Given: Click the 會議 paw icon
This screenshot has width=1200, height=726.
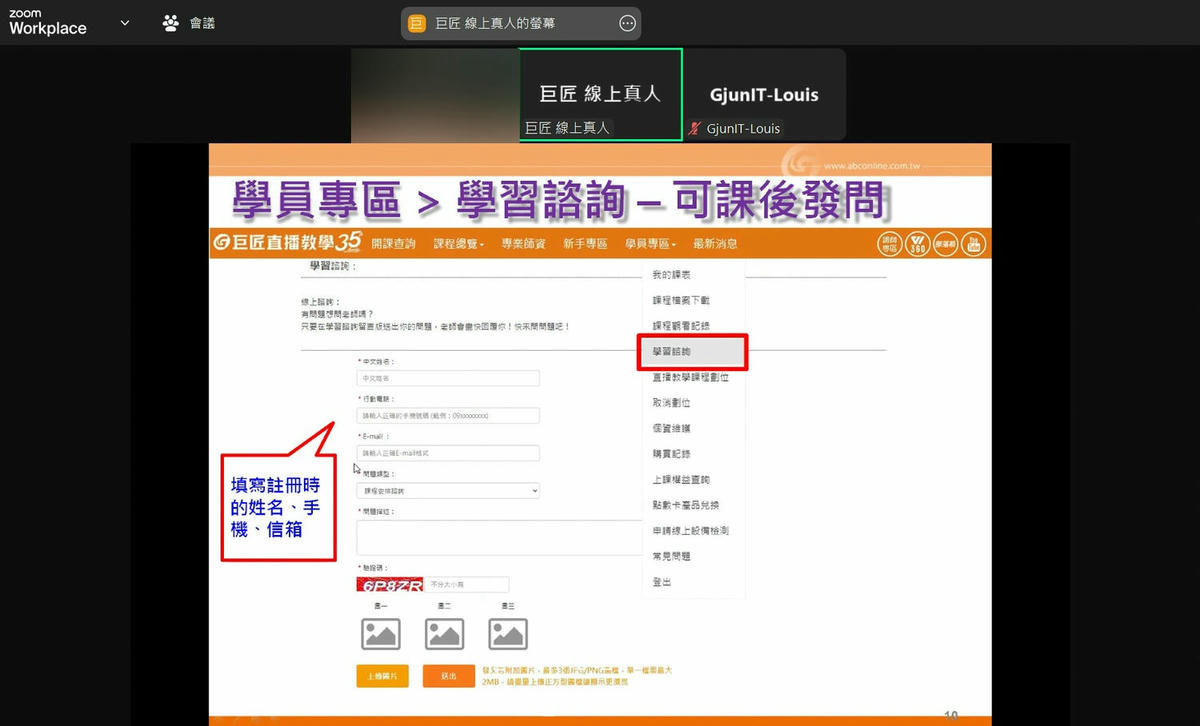Looking at the screenshot, I should pos(171,23).
